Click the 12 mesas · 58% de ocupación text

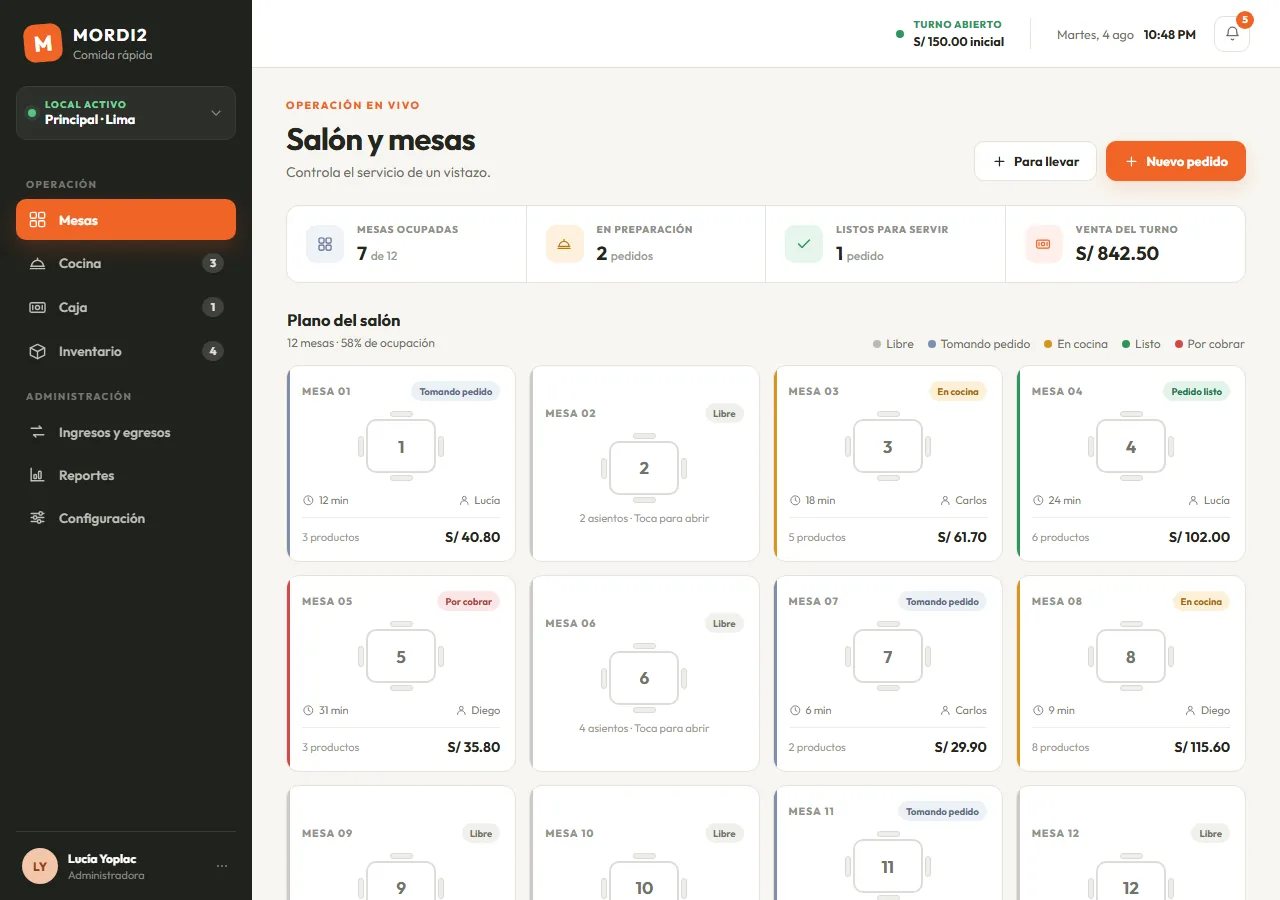pyautogui.click(x=361, y=343)
